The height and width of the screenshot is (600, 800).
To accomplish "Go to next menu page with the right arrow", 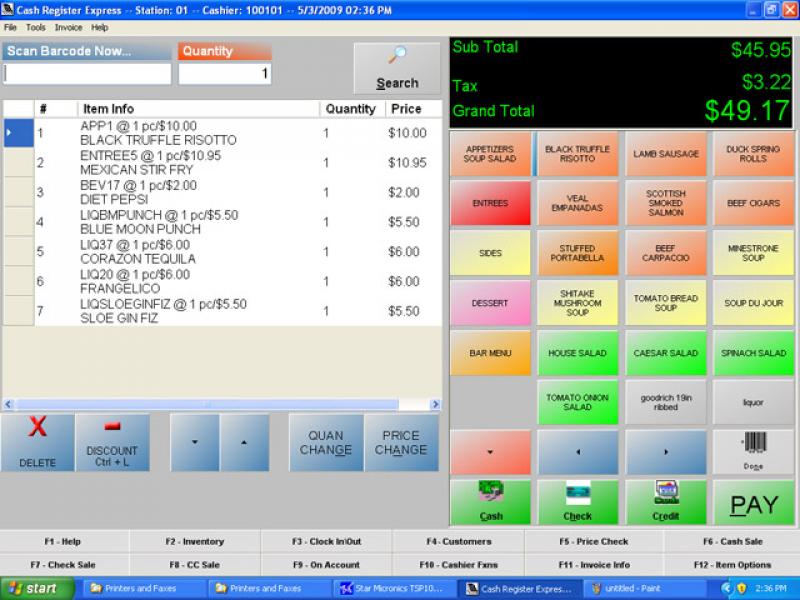I will point(666,452).
